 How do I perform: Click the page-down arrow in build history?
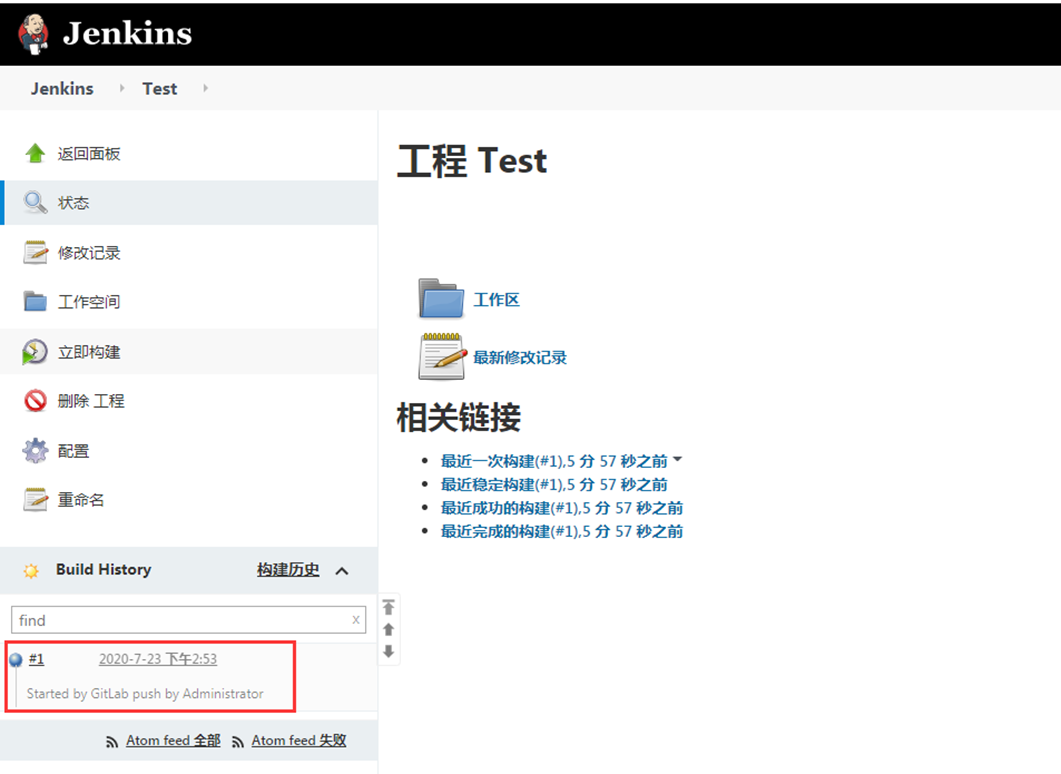(x=388, y=652)
